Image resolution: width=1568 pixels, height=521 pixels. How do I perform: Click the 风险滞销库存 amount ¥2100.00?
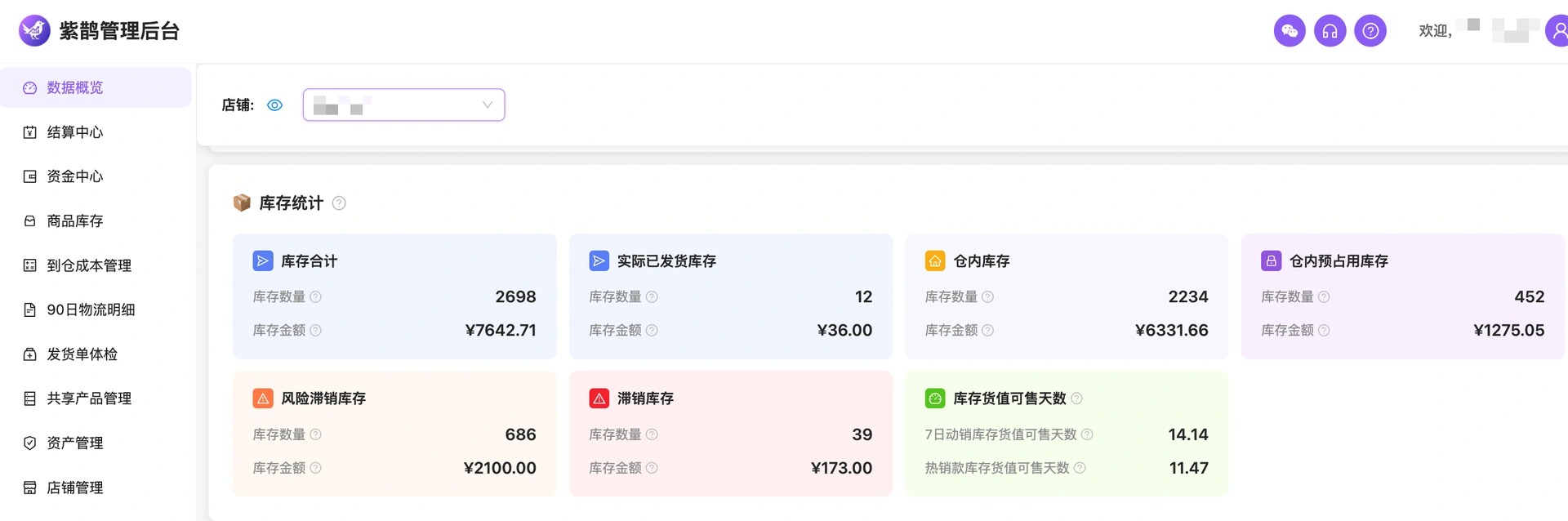(x=500, y=468)
